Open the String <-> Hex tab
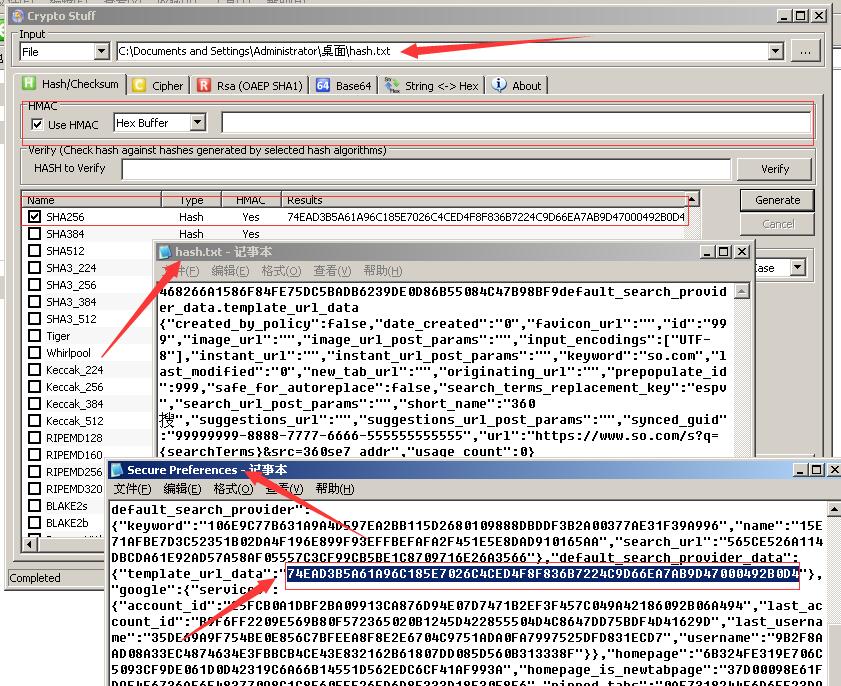This screenshot has height=686, width=841. (x=432, y=85)
